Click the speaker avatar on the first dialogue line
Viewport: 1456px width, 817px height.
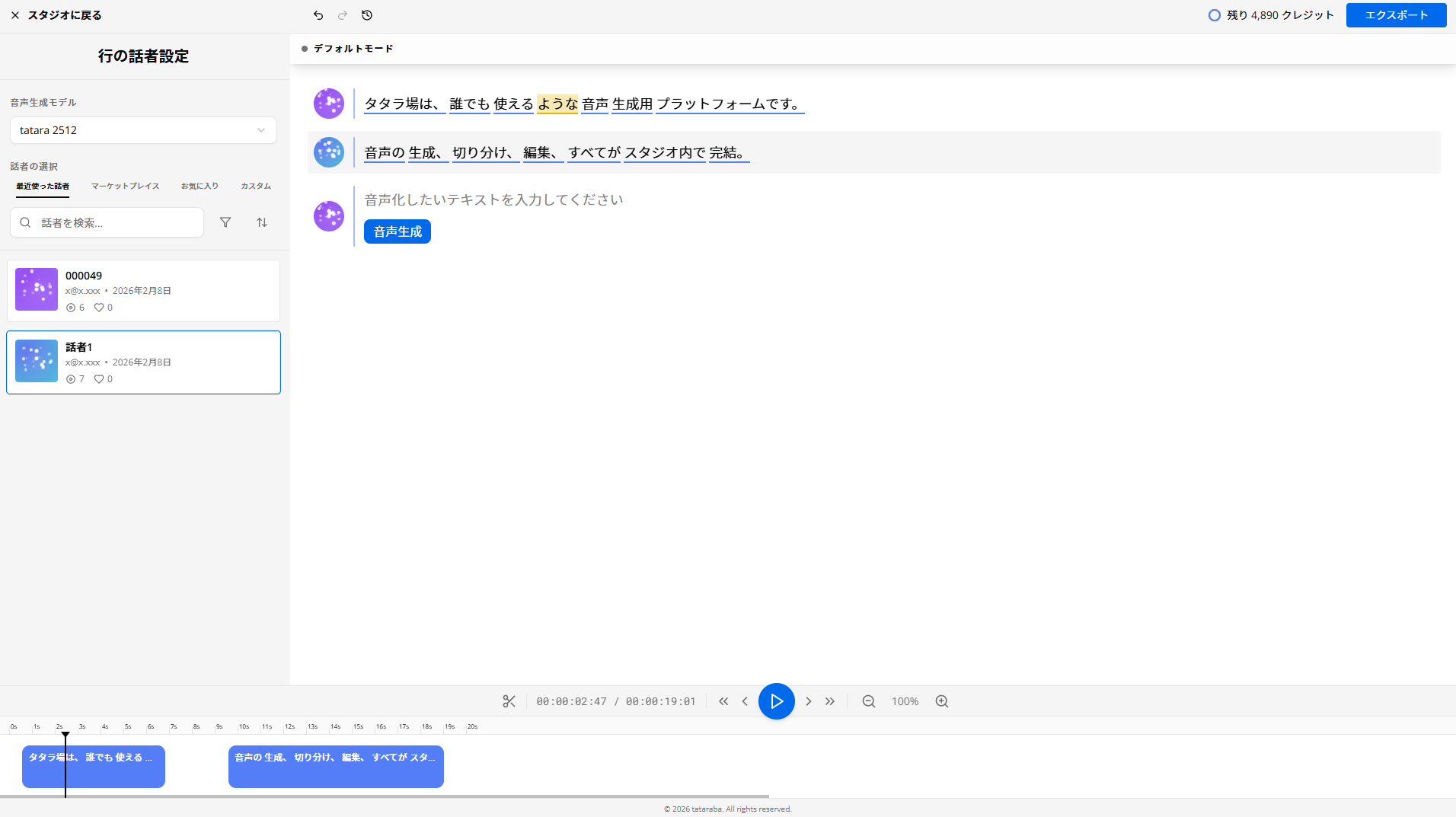point(328,103)
